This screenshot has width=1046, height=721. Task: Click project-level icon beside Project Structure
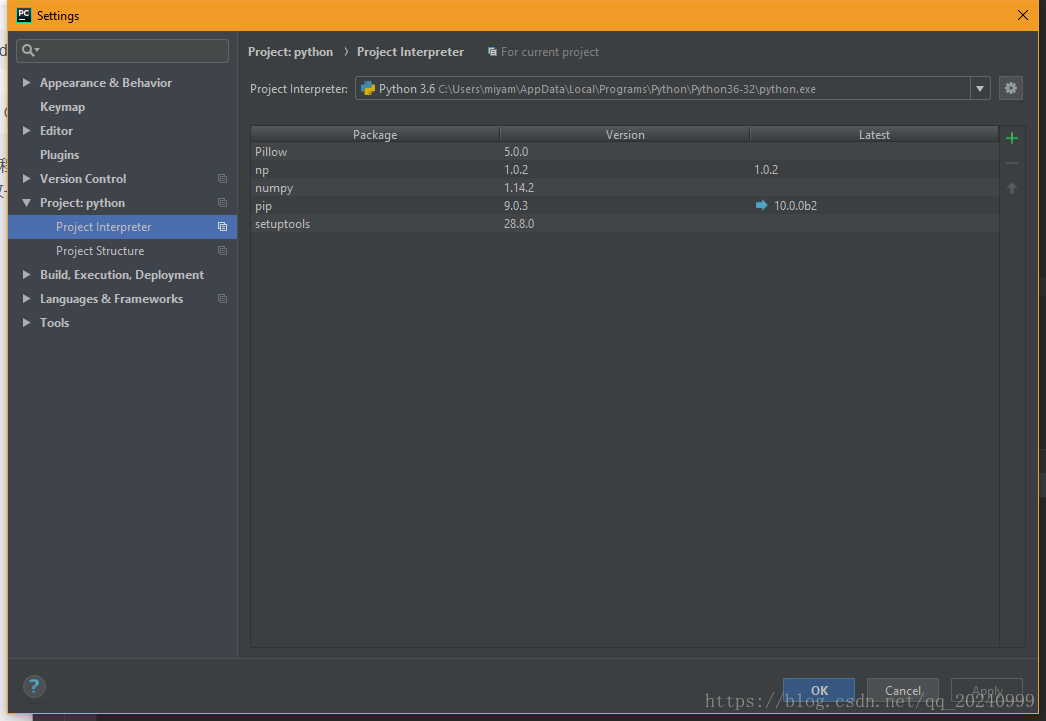click(222, 251)
